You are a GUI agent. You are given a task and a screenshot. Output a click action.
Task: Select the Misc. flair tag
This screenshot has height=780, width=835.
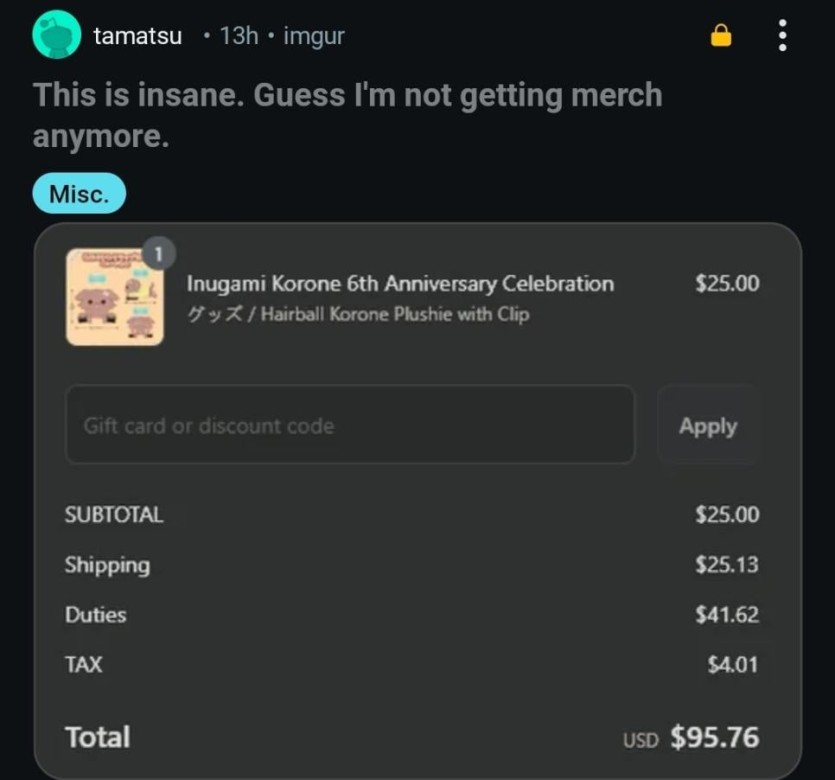point(79,194)
